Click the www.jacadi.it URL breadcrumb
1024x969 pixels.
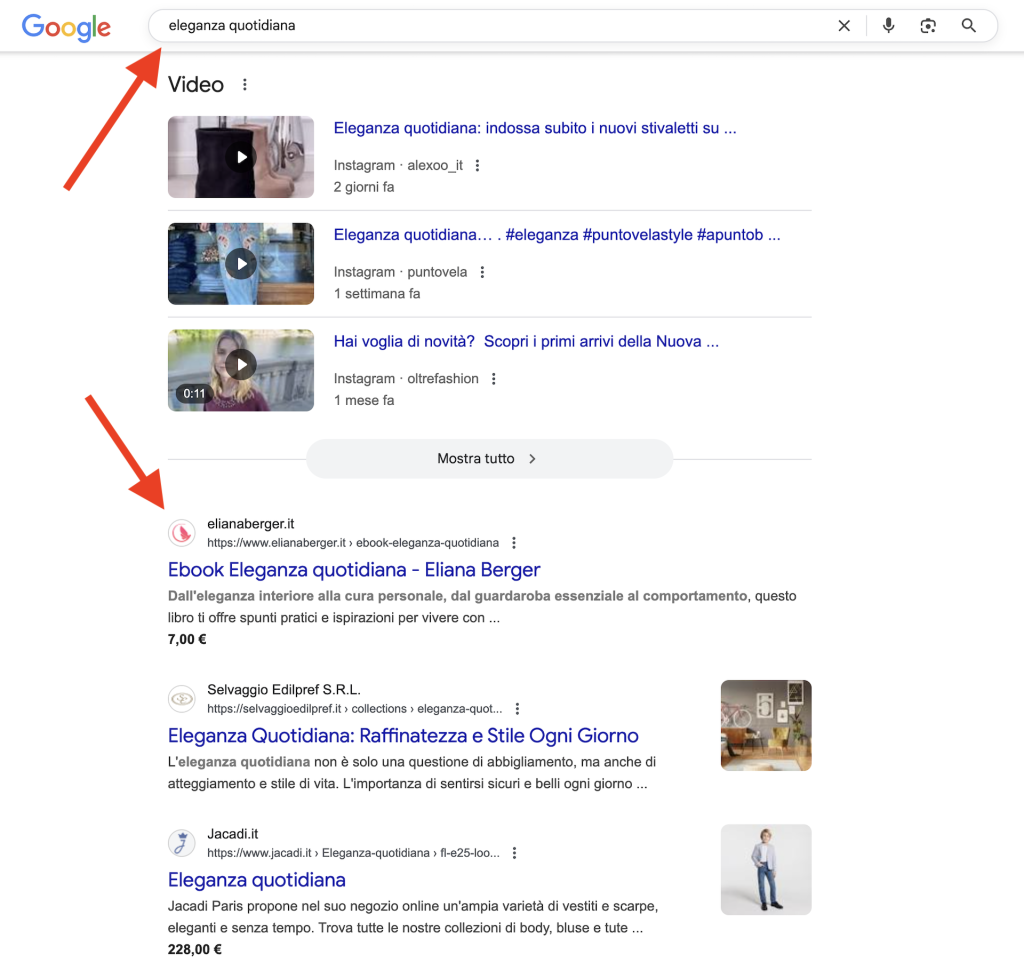(353, 853)
